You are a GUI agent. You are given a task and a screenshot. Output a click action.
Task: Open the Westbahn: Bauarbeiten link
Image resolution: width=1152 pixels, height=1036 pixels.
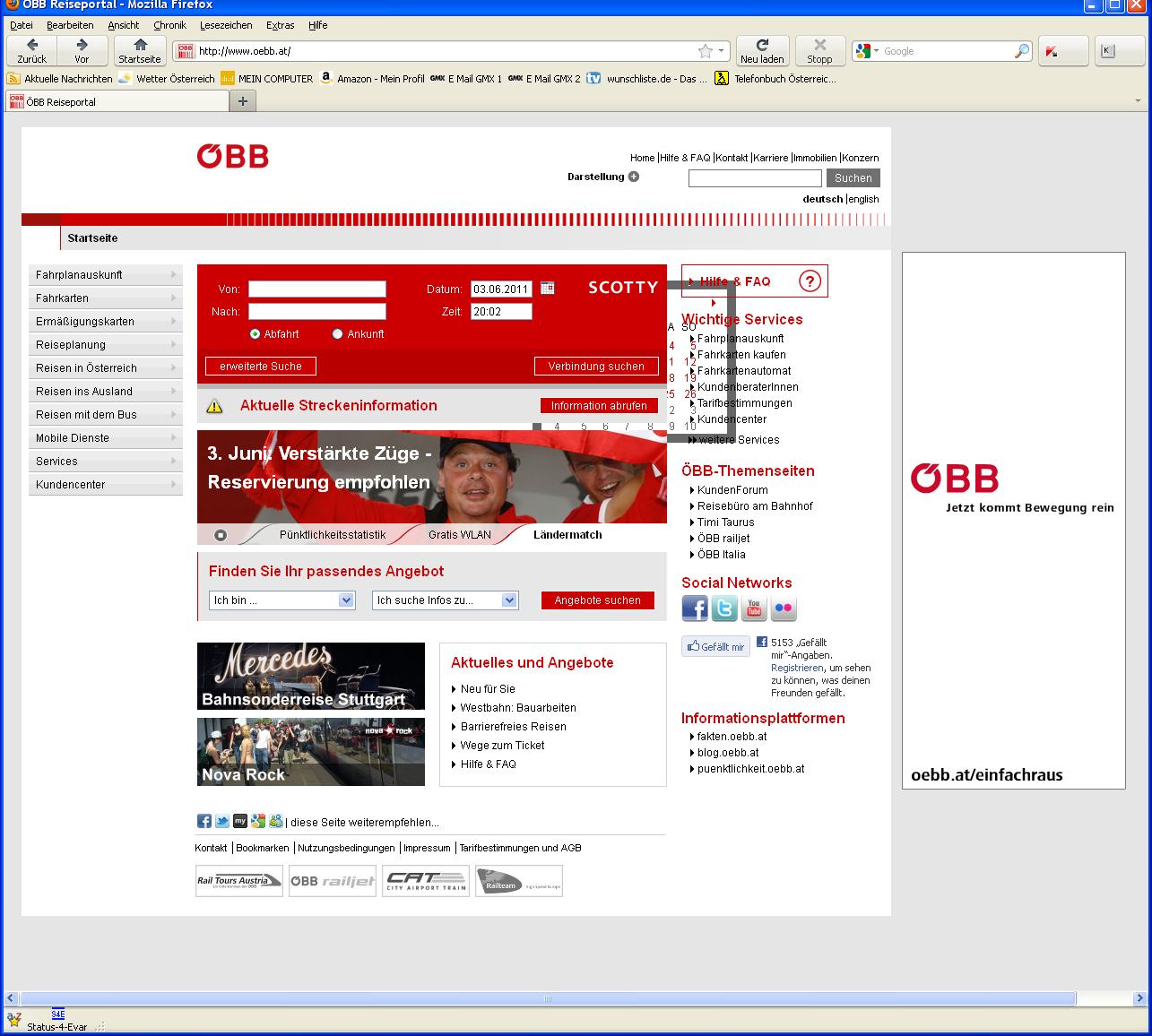coord(518,708)
